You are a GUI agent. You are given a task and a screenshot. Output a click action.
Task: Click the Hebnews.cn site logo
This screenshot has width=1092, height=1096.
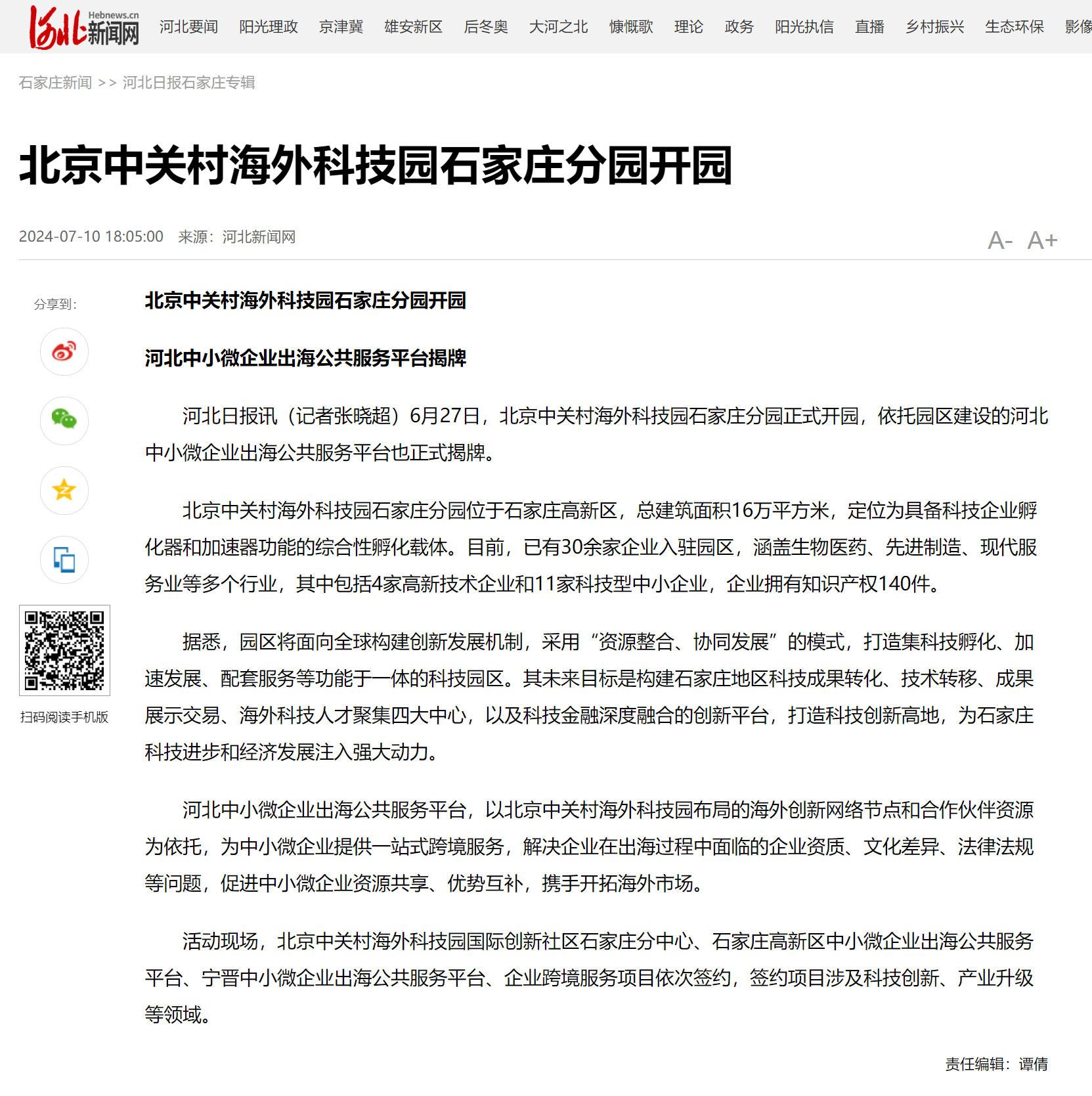[x=84, y=28]
